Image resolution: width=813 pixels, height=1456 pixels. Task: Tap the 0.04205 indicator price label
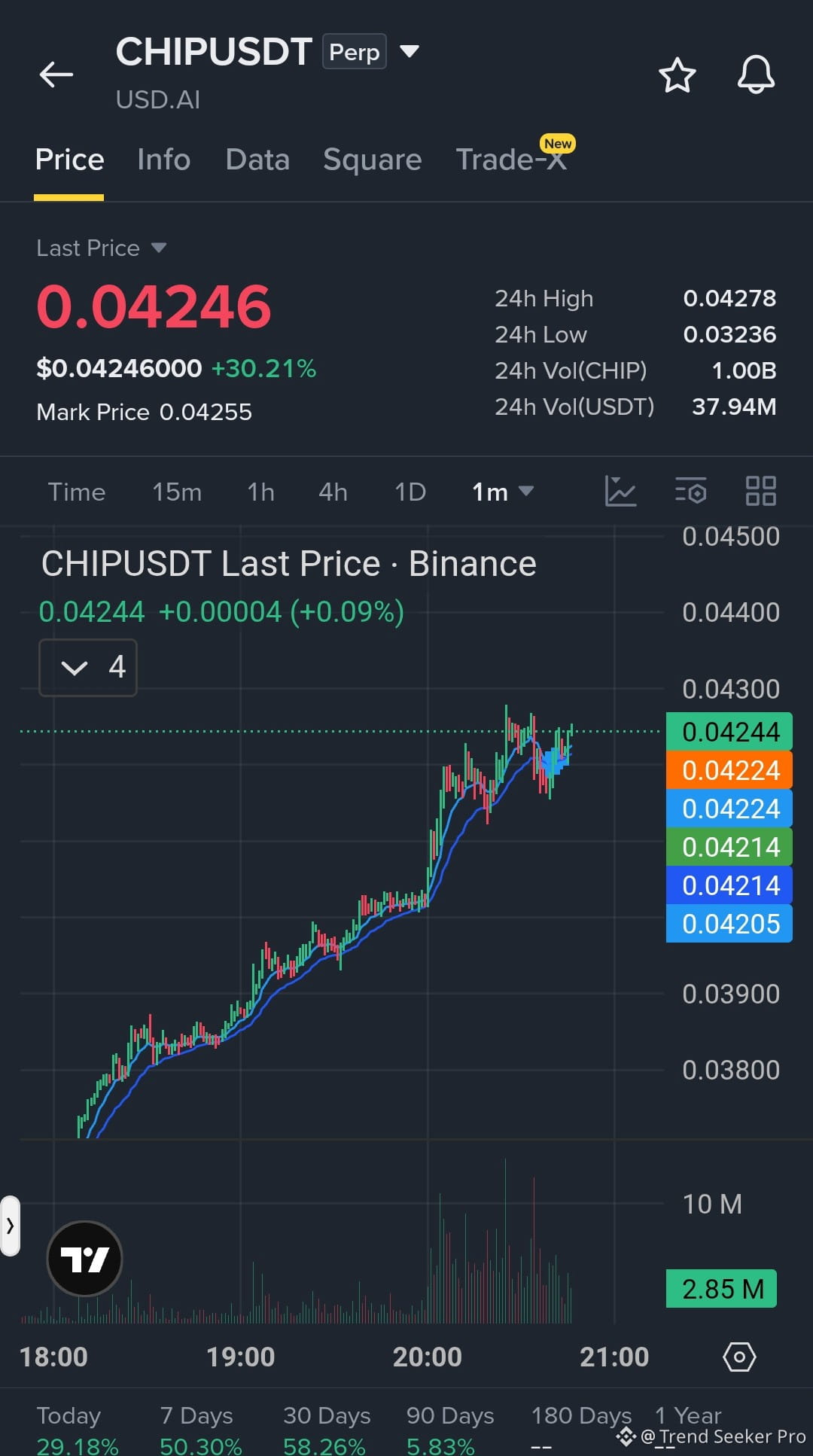click(x=729, y=923)
